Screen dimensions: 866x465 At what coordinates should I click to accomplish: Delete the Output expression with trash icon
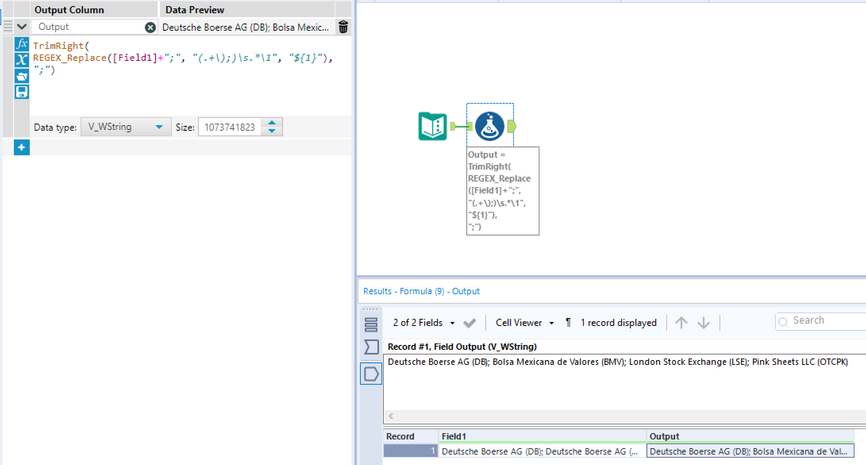coord(343,27)
